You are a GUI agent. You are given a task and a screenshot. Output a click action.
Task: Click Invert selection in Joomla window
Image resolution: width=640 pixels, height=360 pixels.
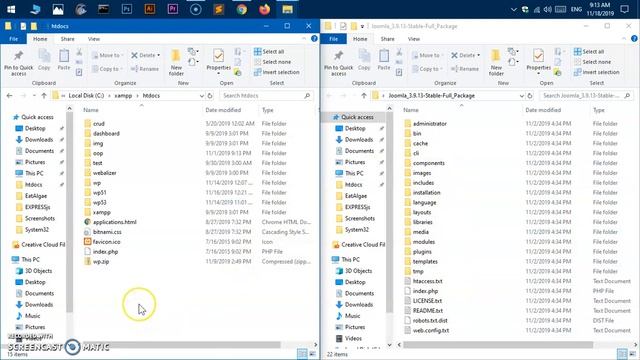point(597,72)
